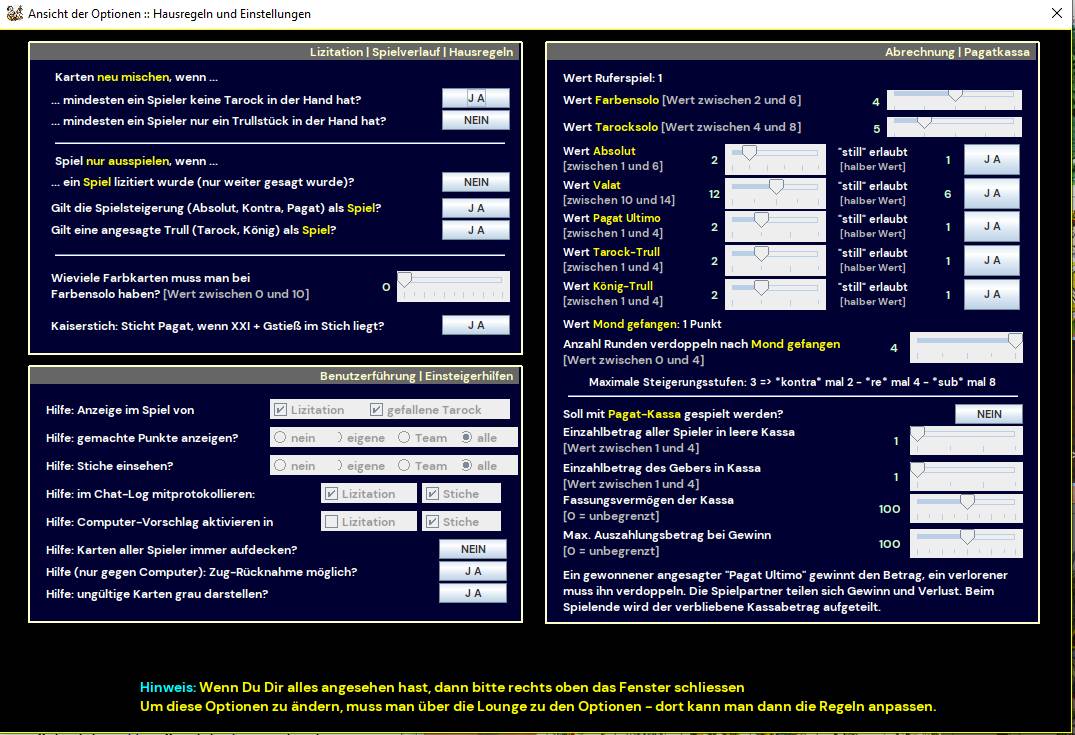Enable Lizitation for Computer-Vorschlag

[331, 522]
